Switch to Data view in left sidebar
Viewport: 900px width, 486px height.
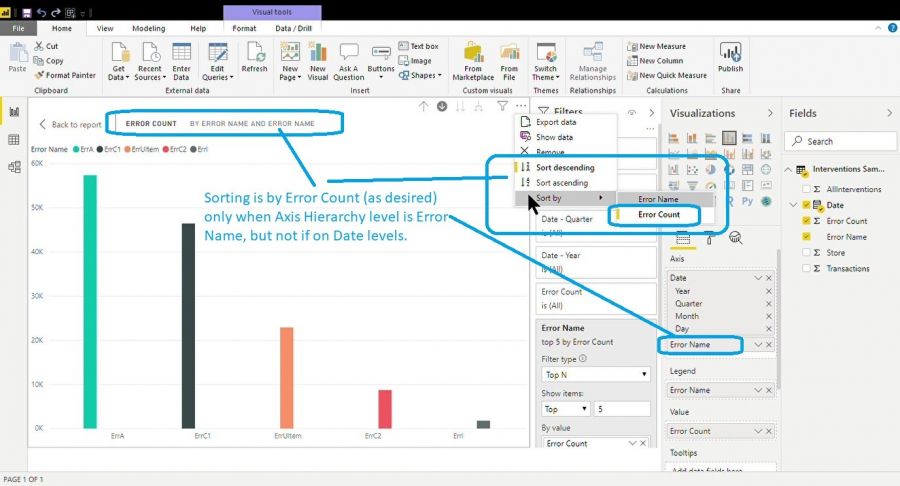coord(14,139)
